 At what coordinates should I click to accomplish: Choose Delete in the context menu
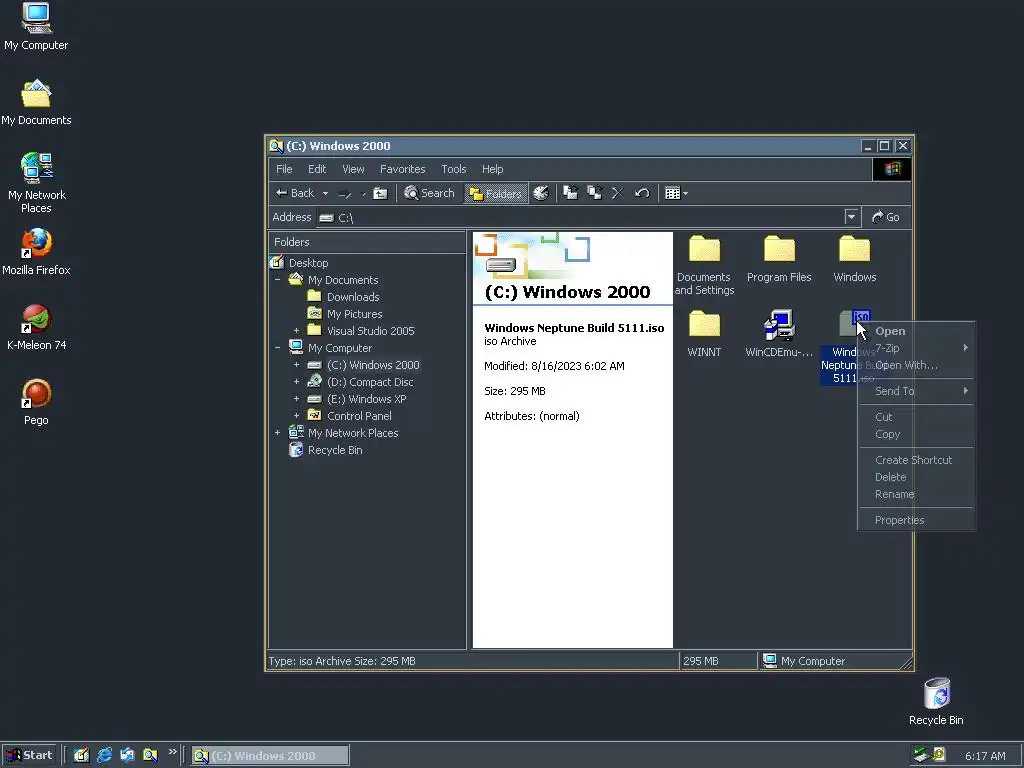click(x=916, y=477)
